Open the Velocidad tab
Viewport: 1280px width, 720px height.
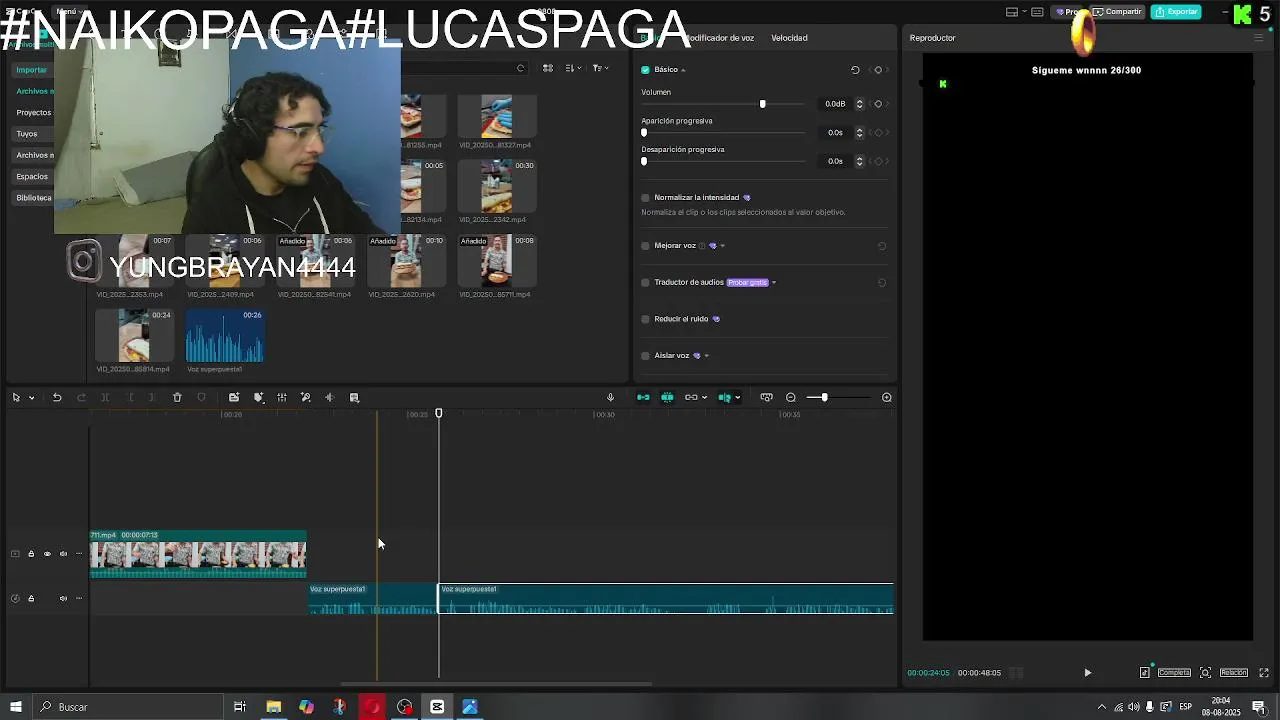(x=789, y=38)
